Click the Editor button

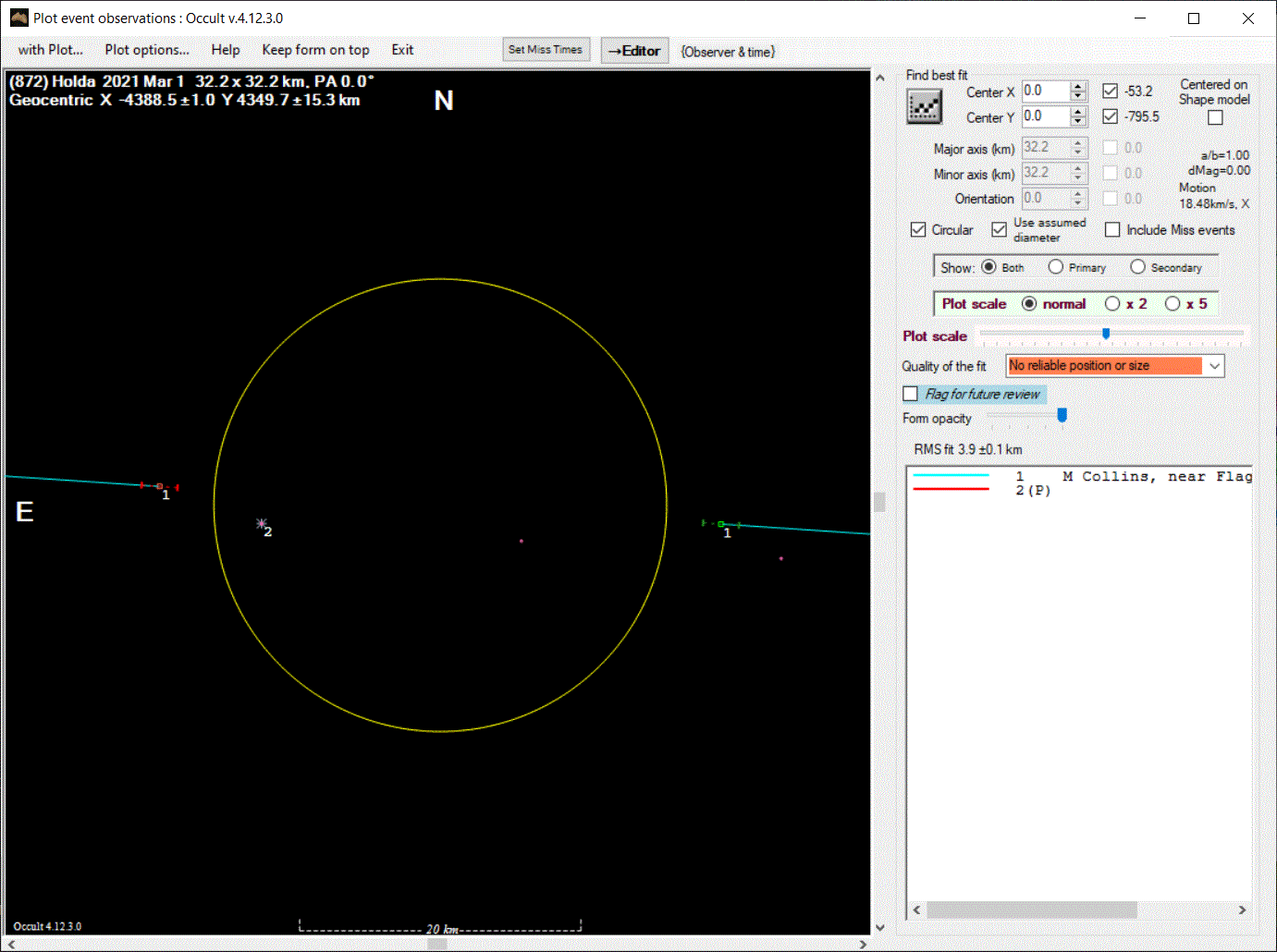tap(634, 51)
